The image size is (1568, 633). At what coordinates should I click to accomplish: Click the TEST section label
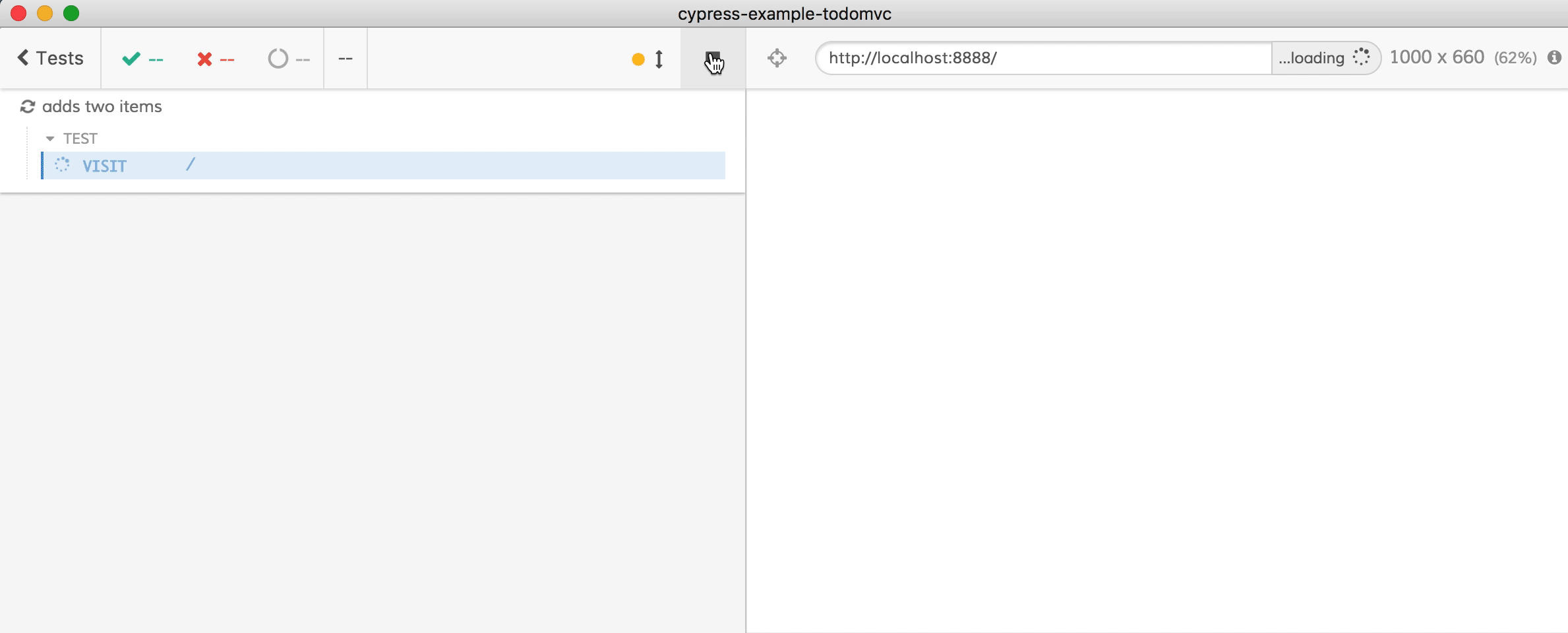coord(80,138)
